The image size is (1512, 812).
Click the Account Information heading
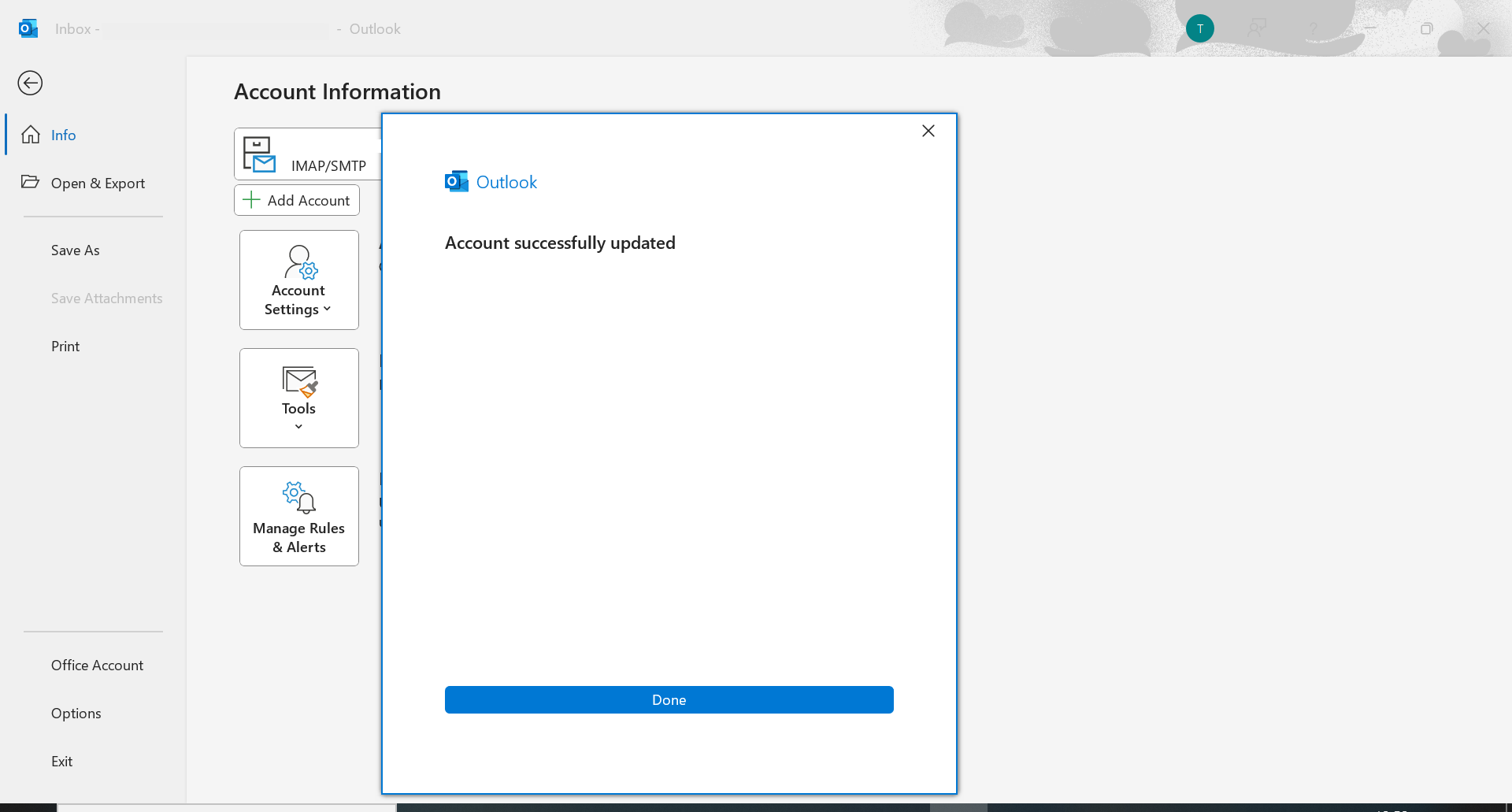pyautogui.click(x=337, y=91)
